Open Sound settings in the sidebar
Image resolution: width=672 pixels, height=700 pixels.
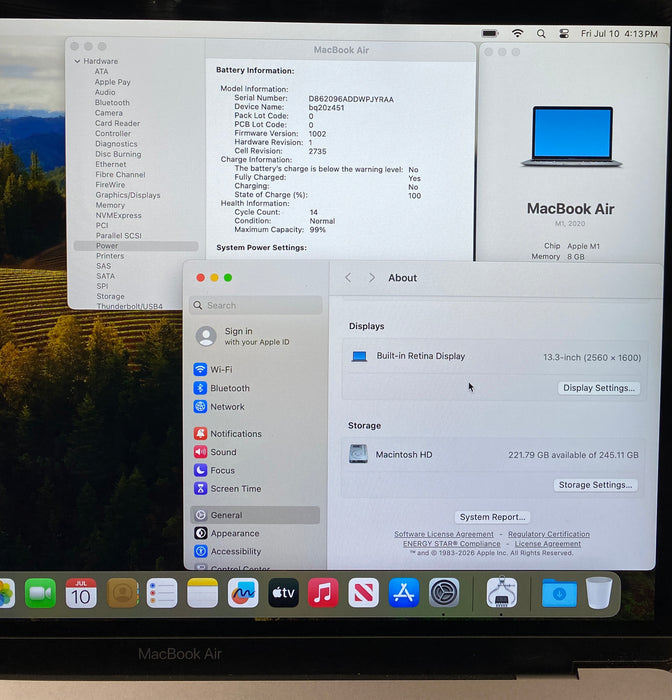255,452
